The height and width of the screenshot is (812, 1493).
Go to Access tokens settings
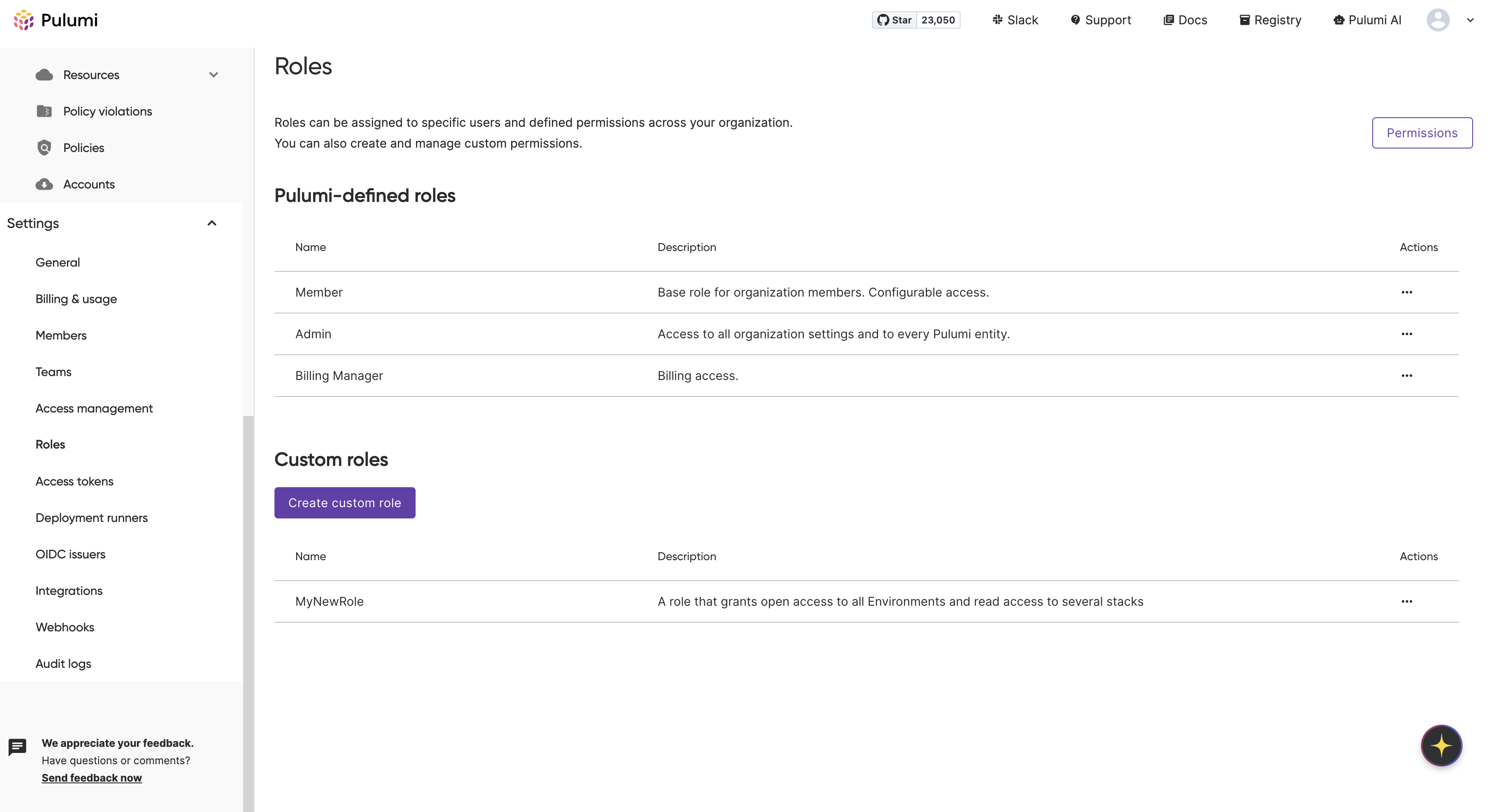(74, 481)
